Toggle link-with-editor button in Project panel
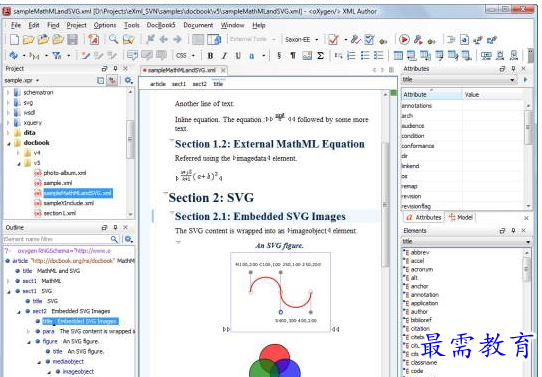Screen dimensions: 542x377 [x=112, y=81]
